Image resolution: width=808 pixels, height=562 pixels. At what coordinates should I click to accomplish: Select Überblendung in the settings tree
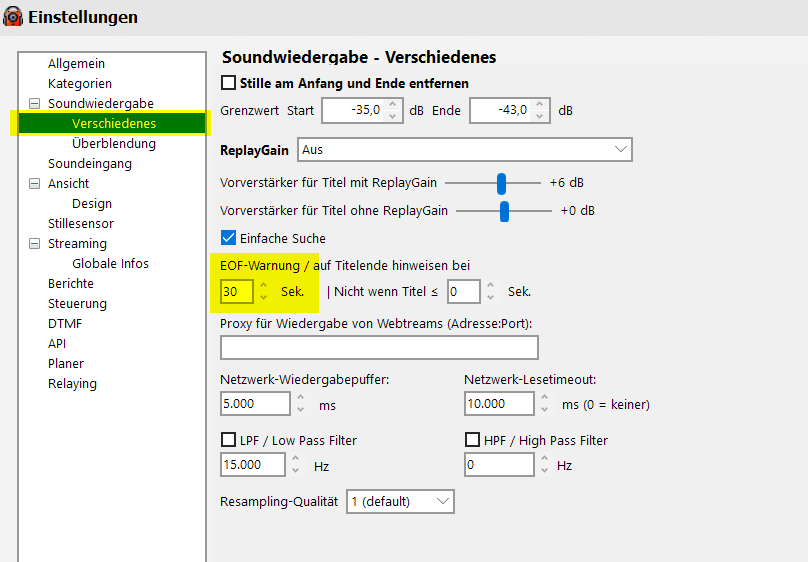tap(114, 143)
